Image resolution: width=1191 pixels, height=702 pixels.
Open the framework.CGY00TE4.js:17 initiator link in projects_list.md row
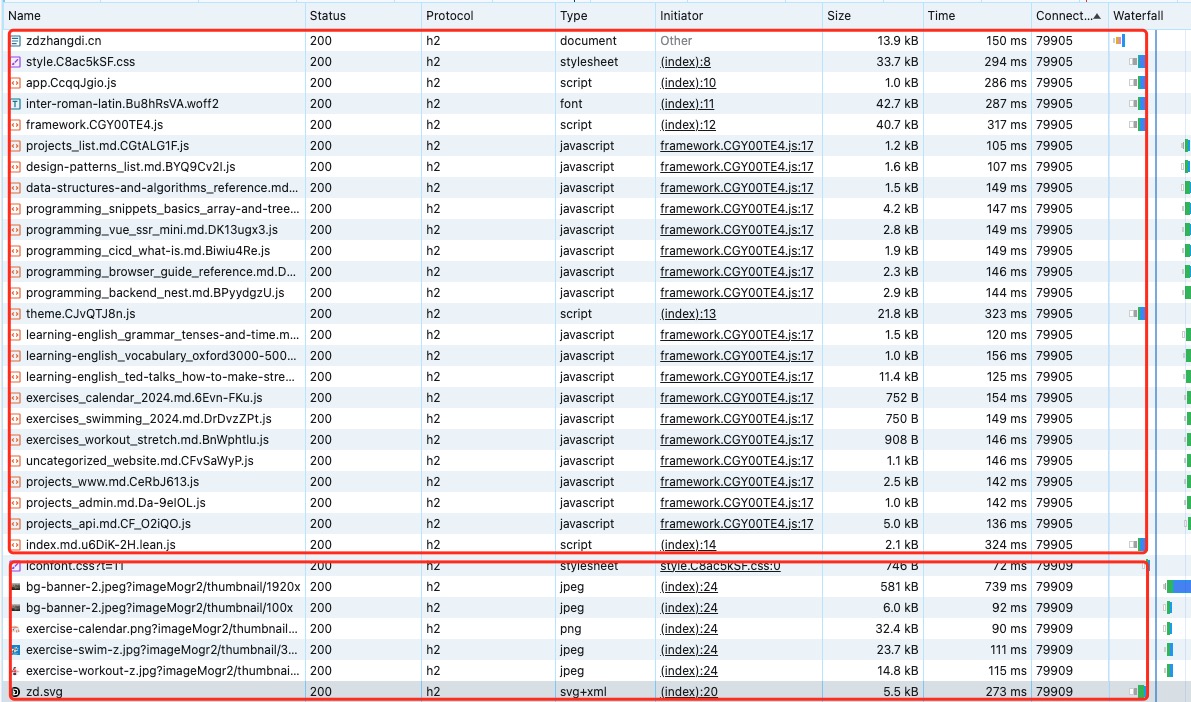click(x=736, y=146)
